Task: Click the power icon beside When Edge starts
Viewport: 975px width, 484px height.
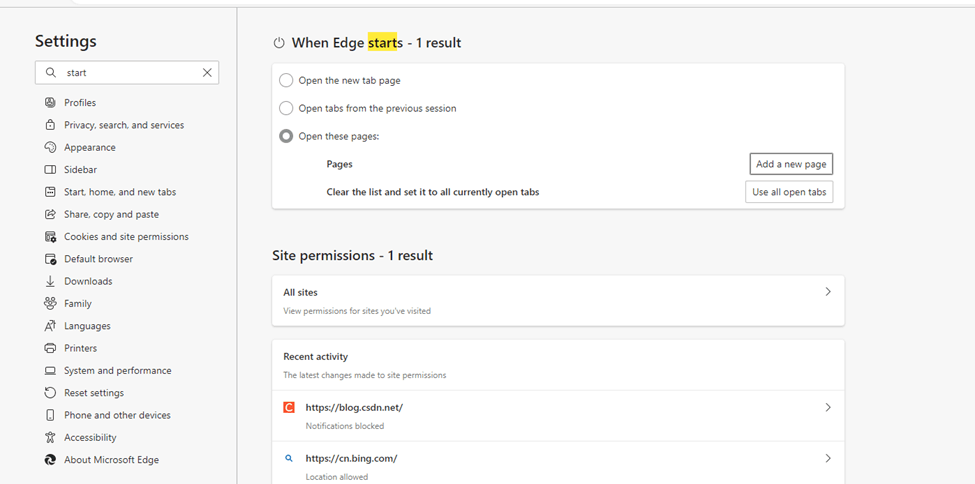Action: click(279, 43)
